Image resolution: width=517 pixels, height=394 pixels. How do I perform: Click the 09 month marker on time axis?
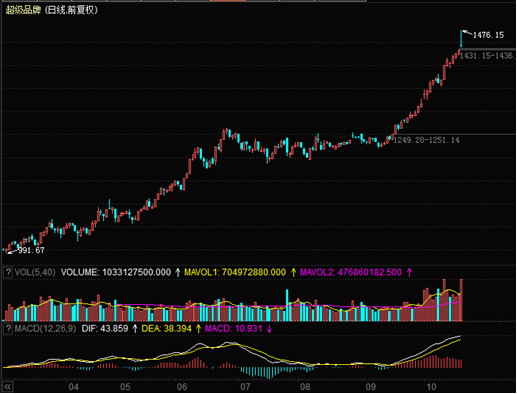[x=371, y=387]
